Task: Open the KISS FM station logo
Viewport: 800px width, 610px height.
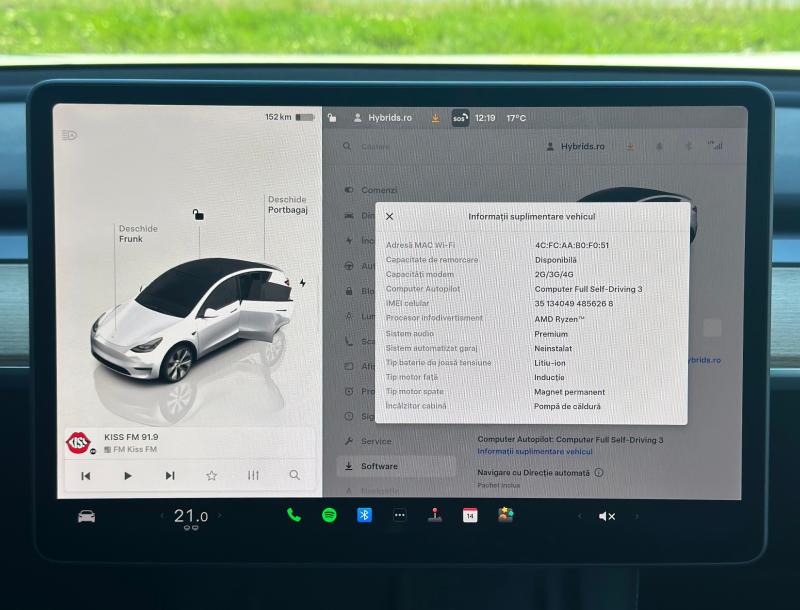Action: [79, 443]
